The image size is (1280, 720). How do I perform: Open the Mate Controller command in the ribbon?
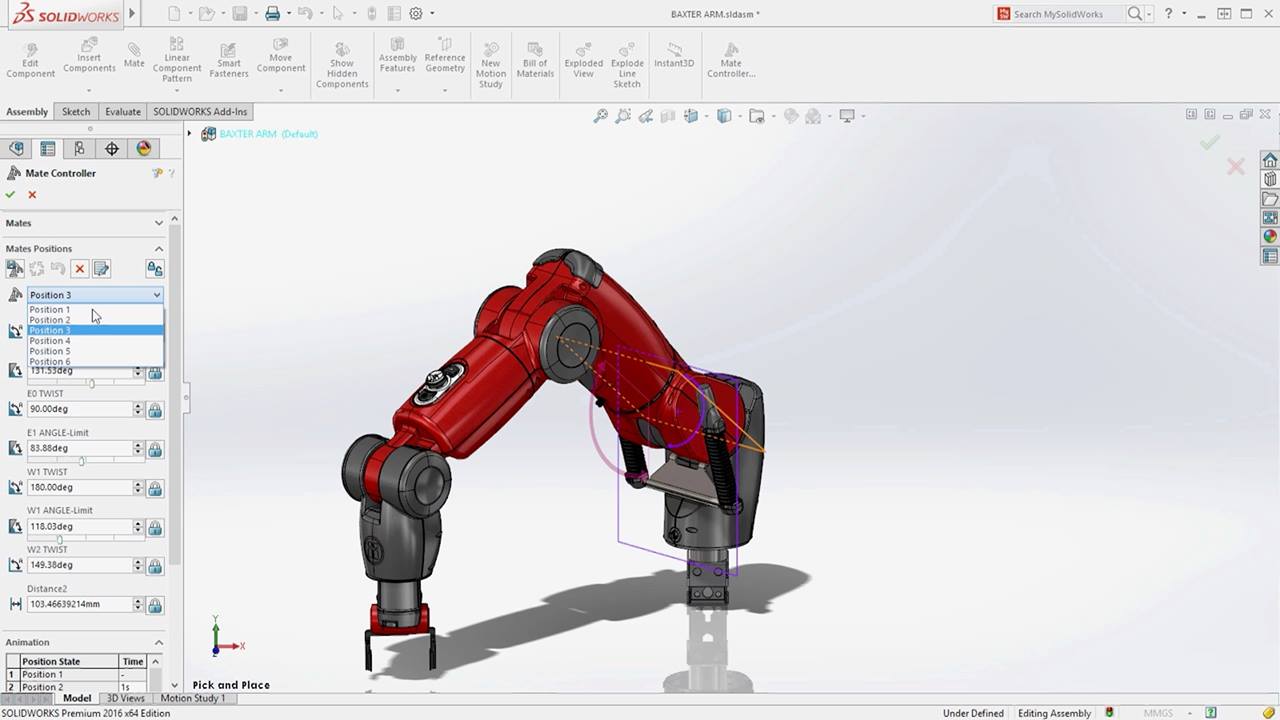pos(731,61)
